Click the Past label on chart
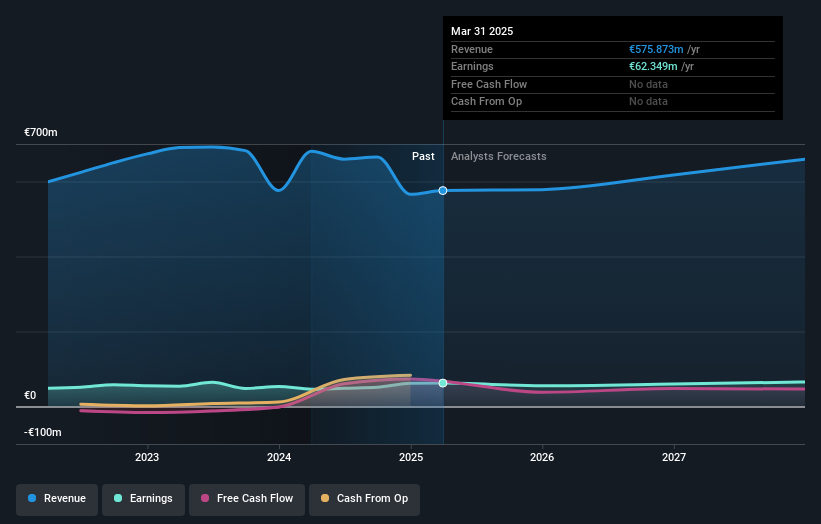Viewport: 821px width, 524px height. click(423, 157)
